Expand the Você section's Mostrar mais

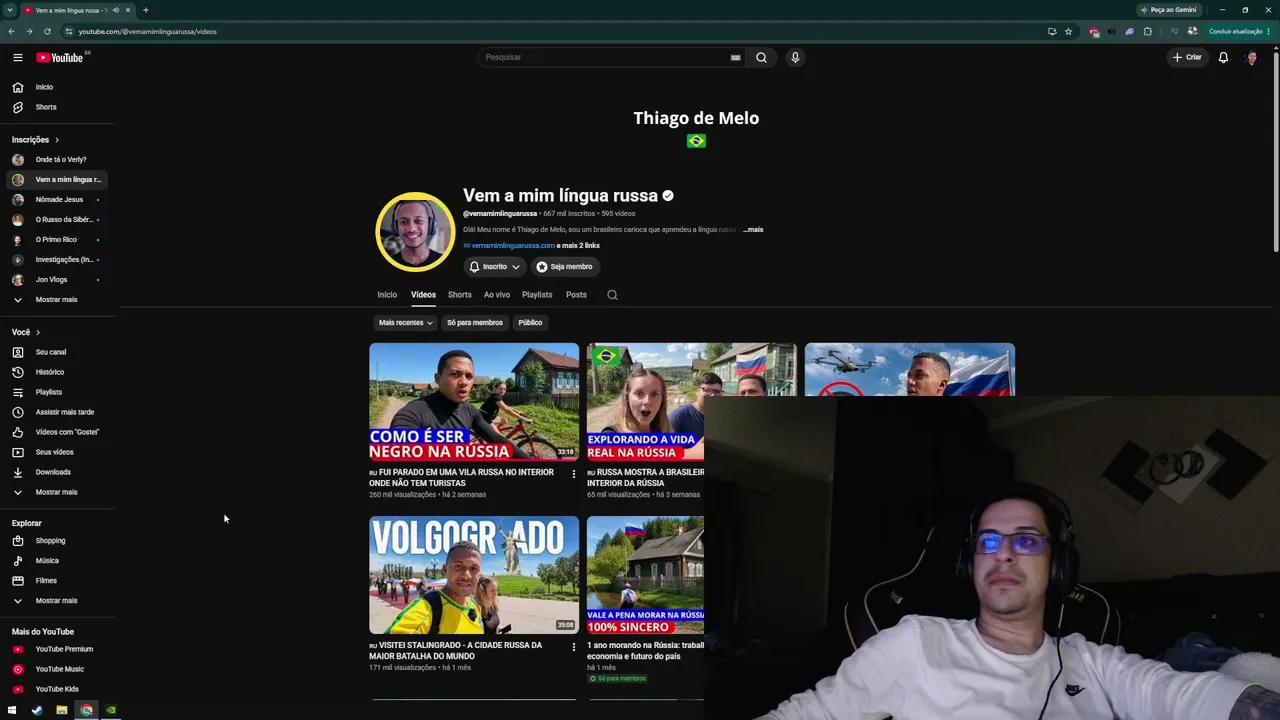[x=57, y=492]
